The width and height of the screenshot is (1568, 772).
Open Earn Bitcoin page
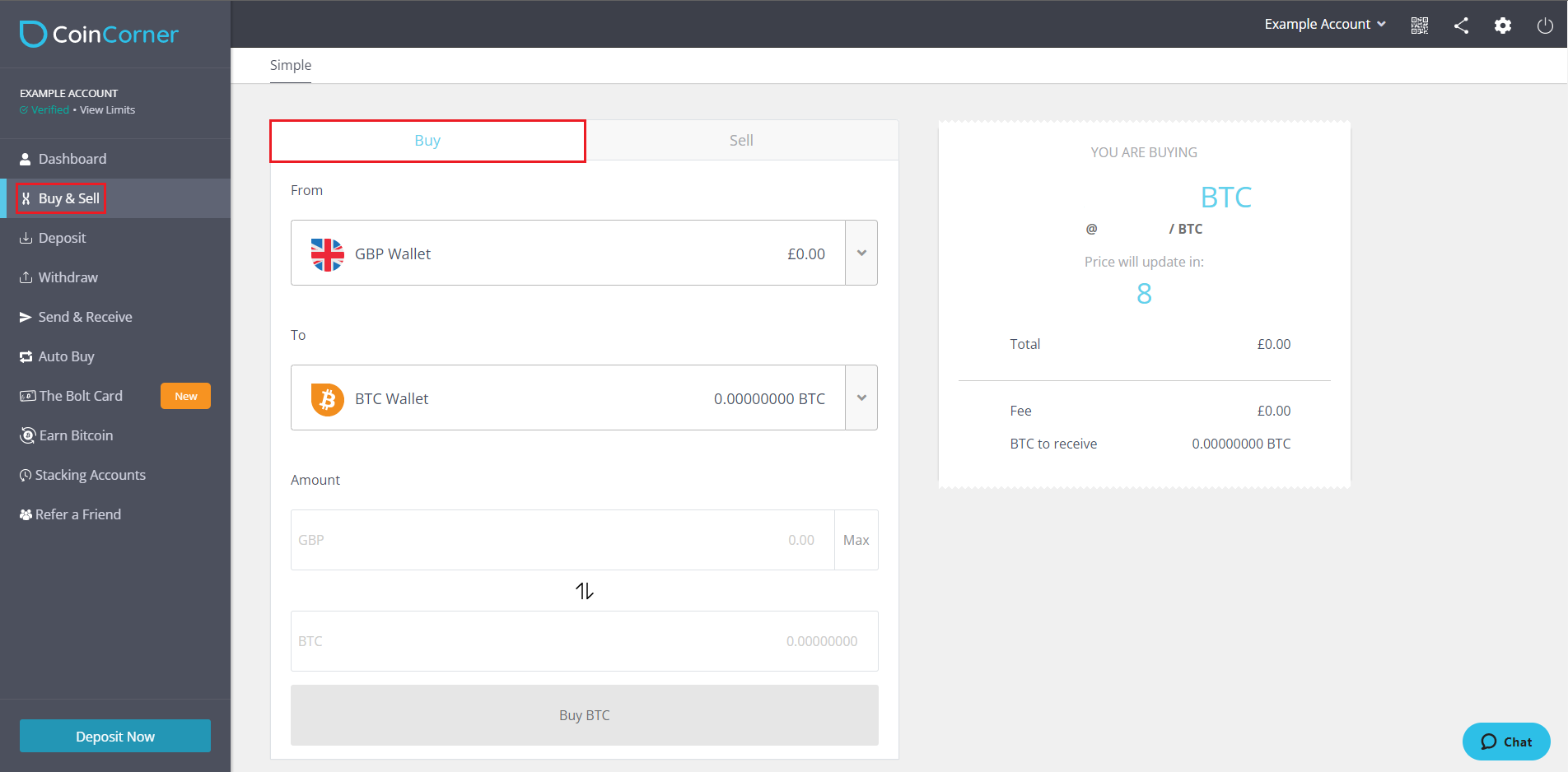coord(115,435)
